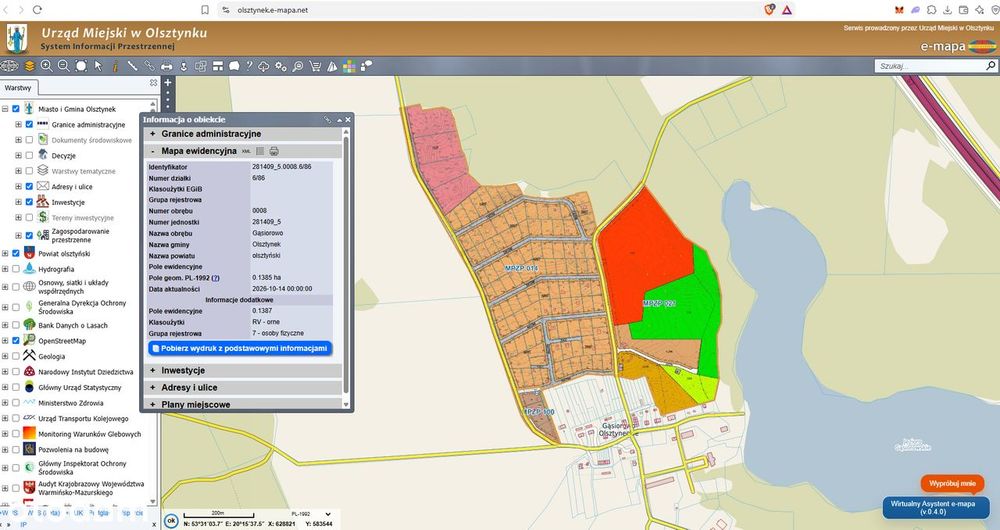Click the geolocation marker tool
The height and width of the screenshot is (530, 1000).
coord(184,66)
